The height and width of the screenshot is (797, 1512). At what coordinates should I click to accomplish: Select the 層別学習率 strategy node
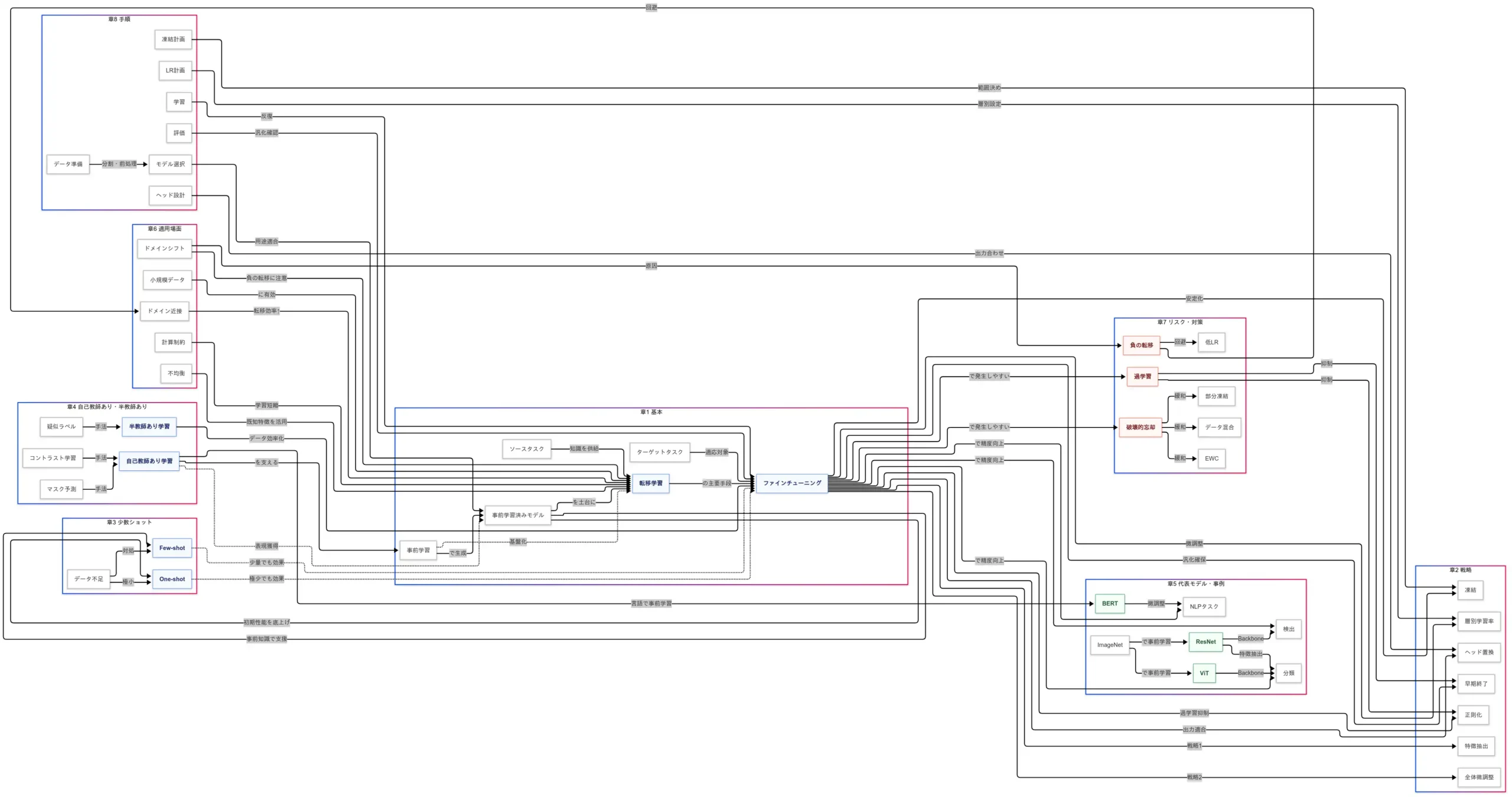click(1478, 621)
